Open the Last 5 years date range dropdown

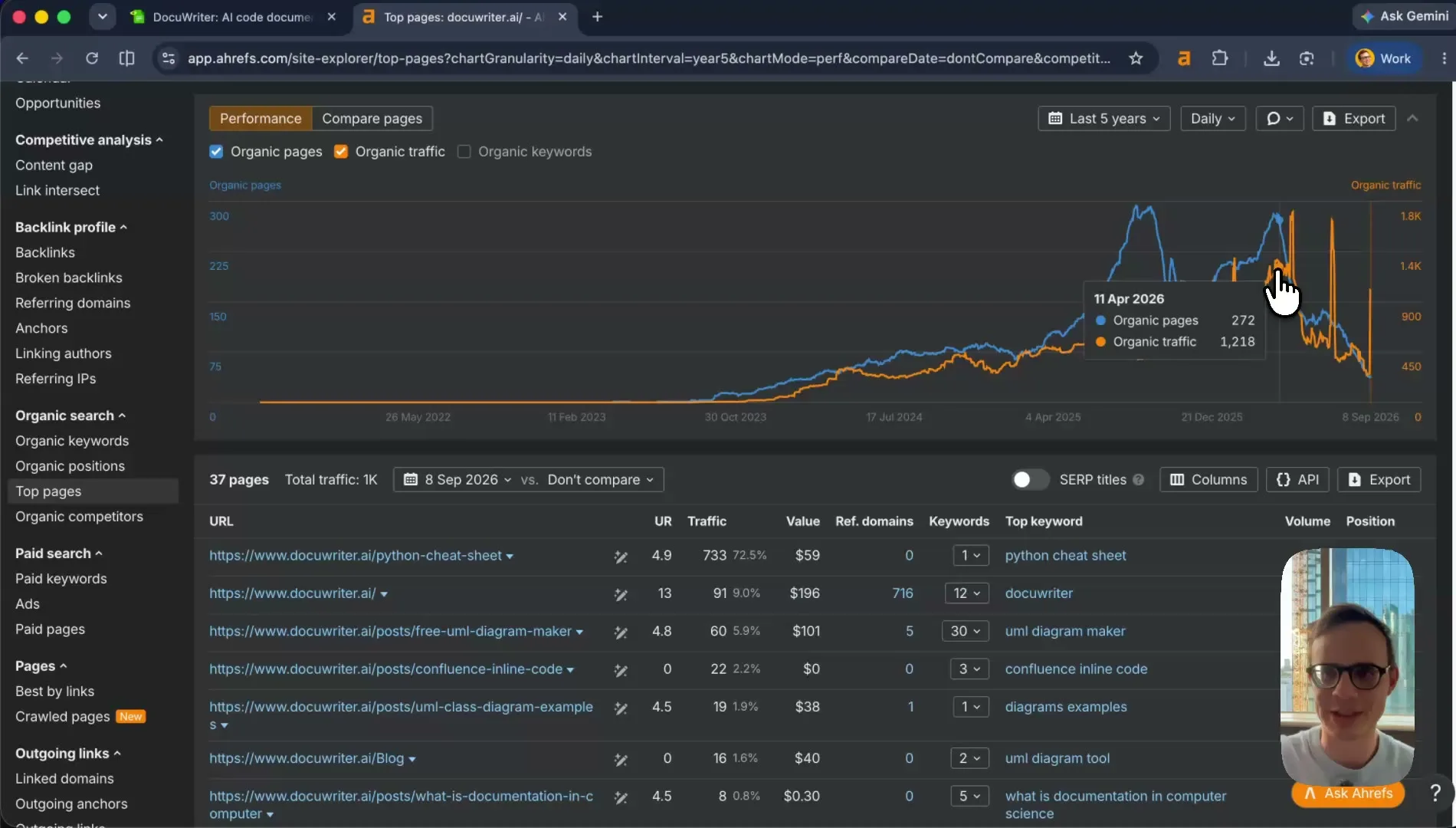coord(1103,118)
